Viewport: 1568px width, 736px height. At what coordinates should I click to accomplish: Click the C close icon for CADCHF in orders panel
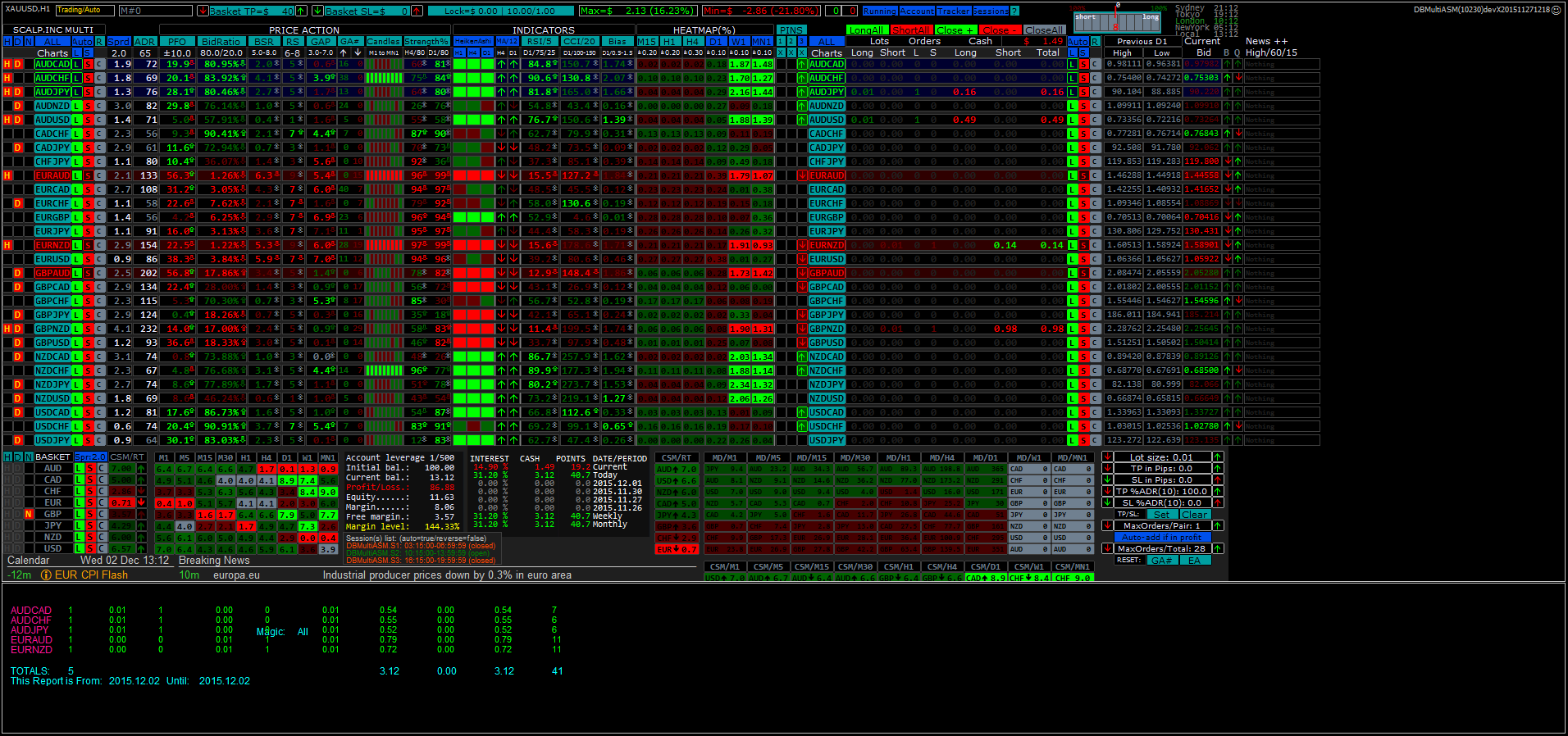[1095, 134]
